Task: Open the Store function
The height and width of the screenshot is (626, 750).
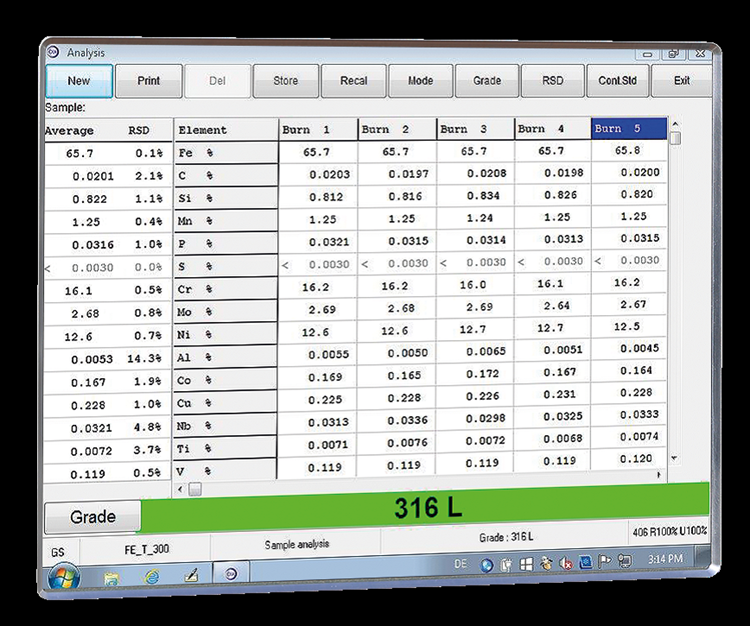Action: point(285,81)
